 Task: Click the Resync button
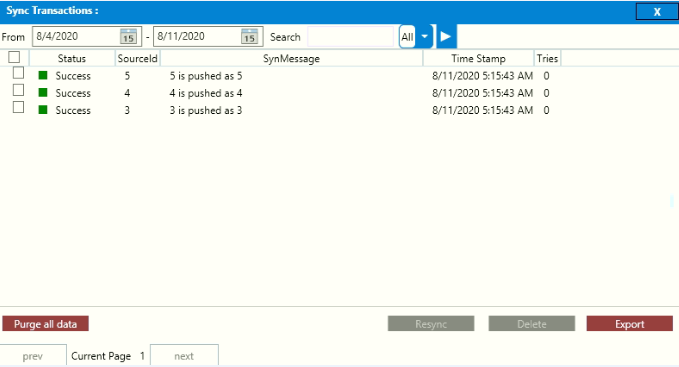point(431,324)
